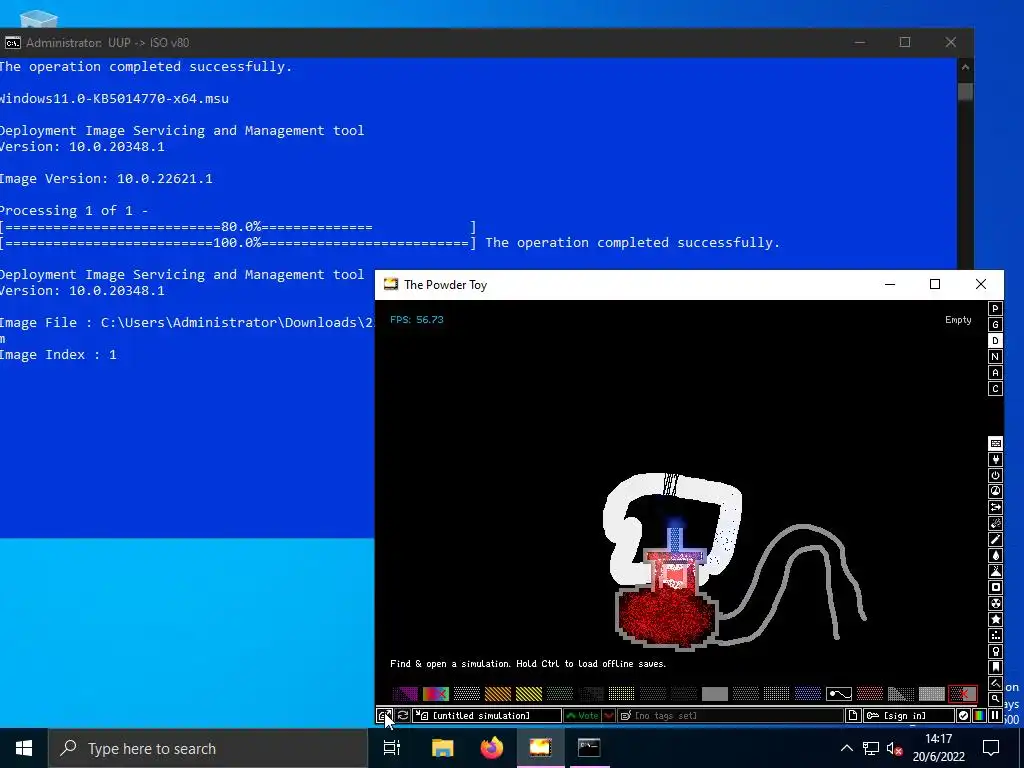Pick the red dotted wall swatch

tap(869, 694)
